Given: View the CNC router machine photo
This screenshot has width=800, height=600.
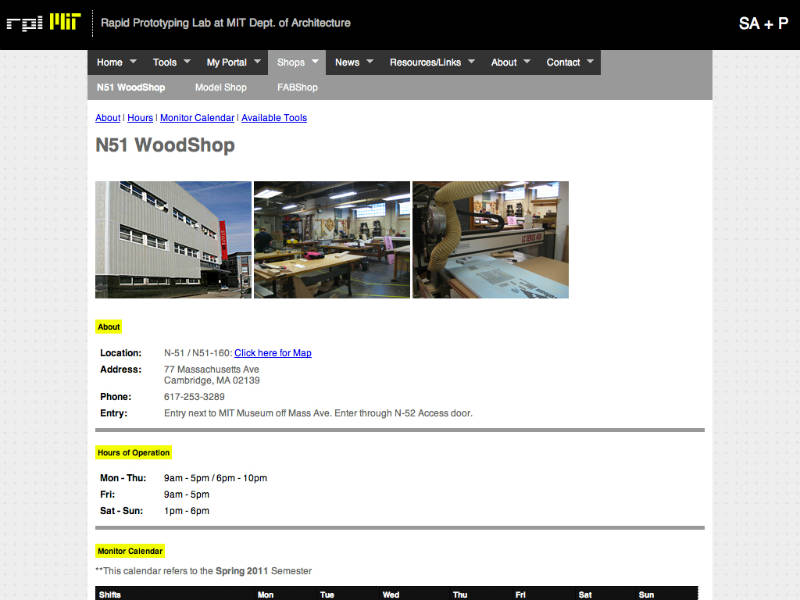Looking at the screenshot, I should 490,240.
